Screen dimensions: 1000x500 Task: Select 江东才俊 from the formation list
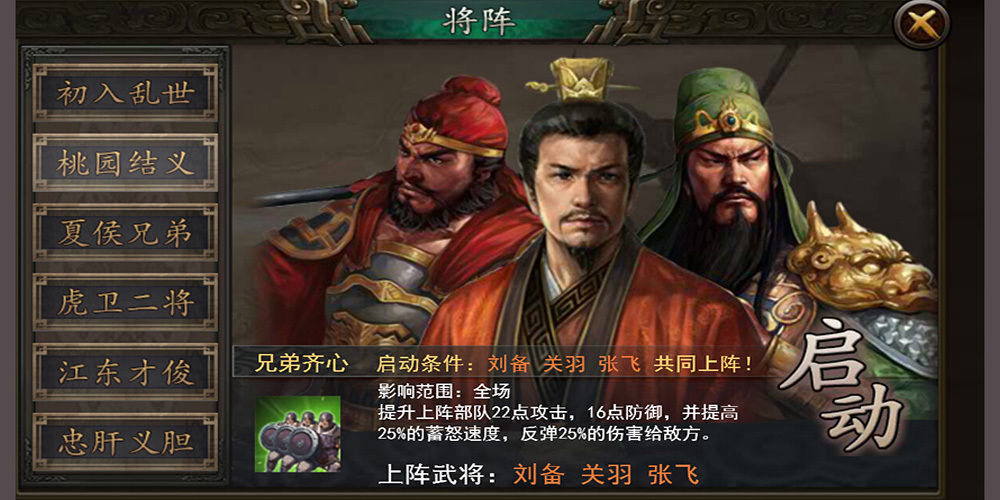125,372
